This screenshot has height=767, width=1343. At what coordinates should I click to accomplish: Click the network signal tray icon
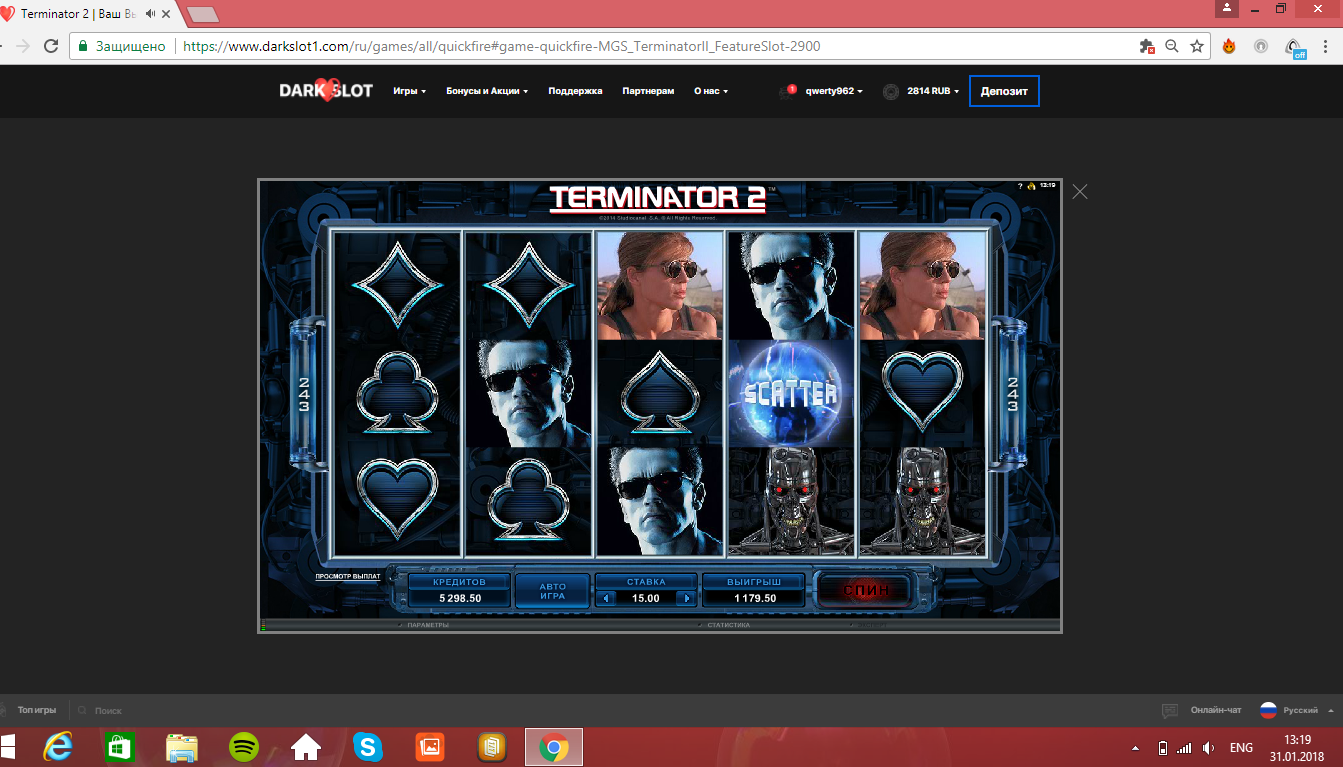[1185, 748]
